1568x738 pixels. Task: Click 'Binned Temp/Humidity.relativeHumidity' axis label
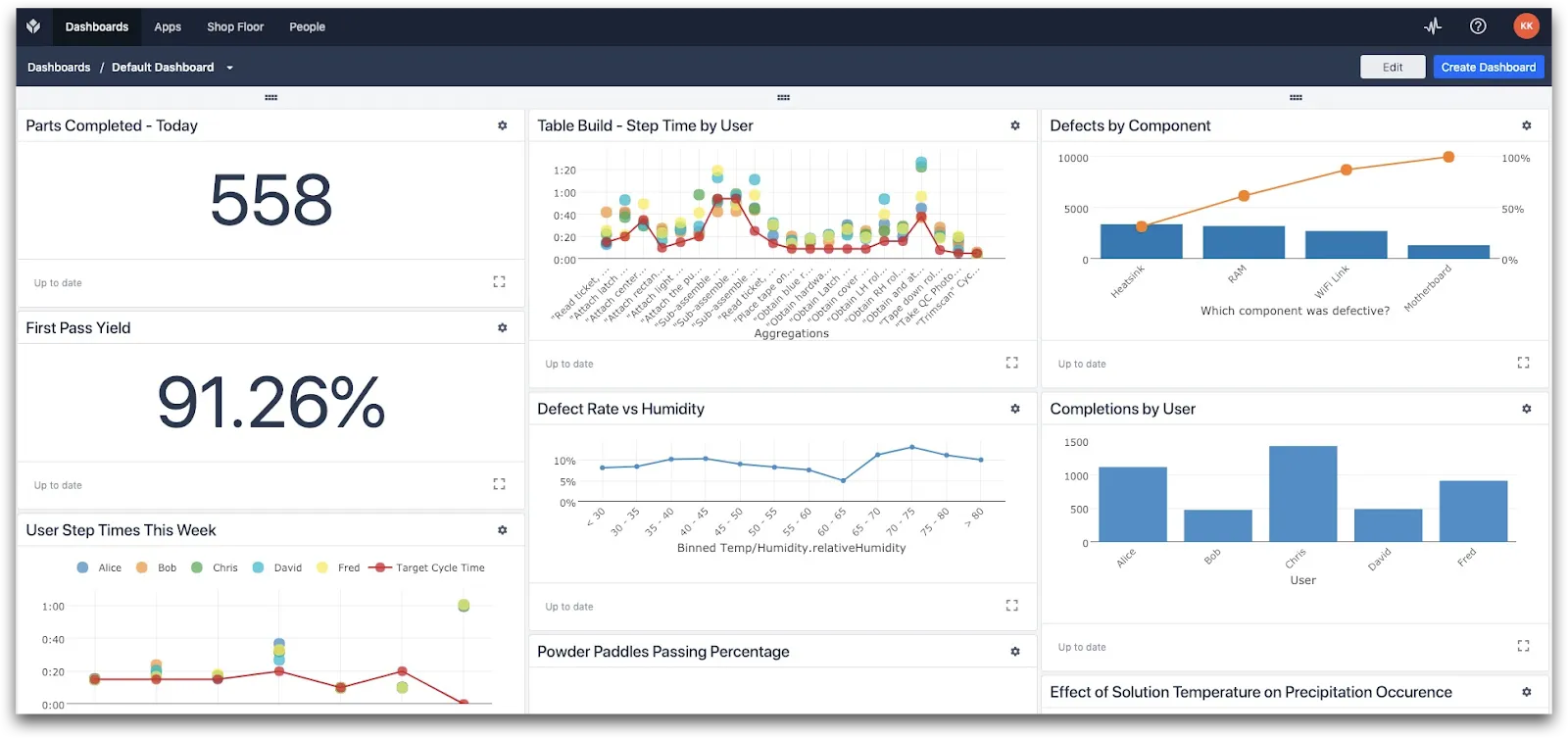(x=791, y=548)
